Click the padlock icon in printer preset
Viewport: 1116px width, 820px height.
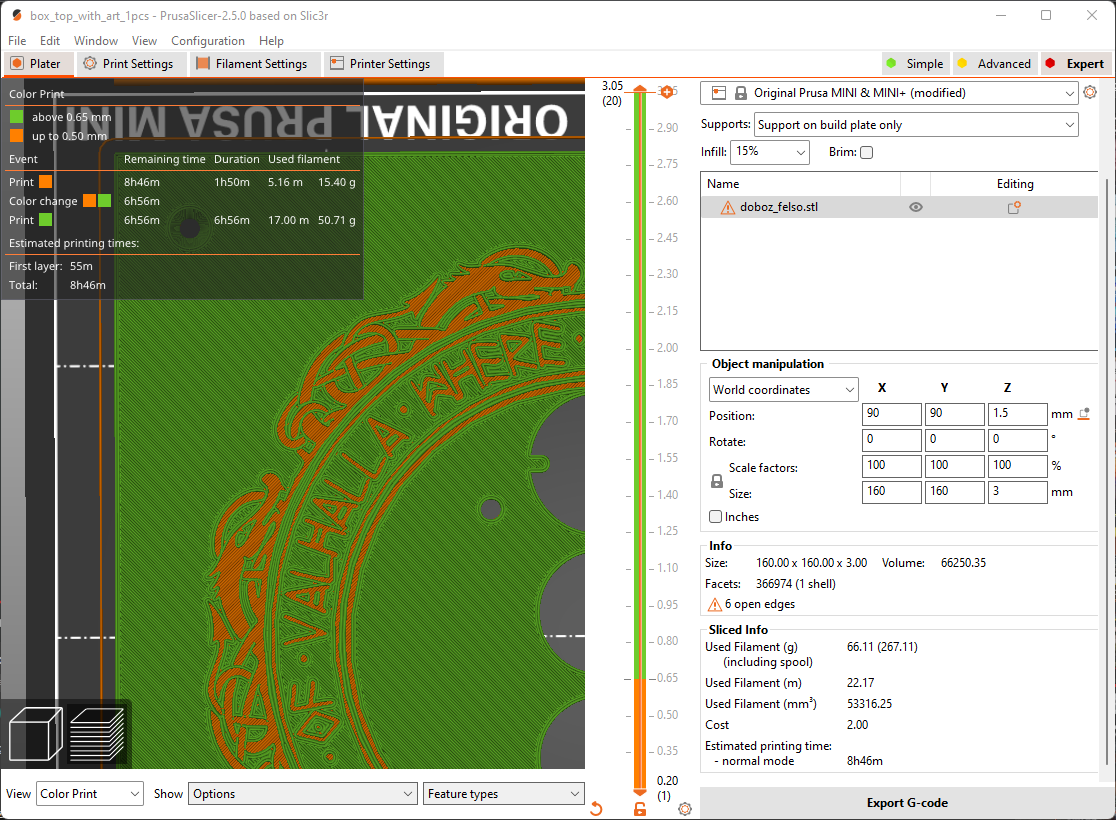coord(741,93)
